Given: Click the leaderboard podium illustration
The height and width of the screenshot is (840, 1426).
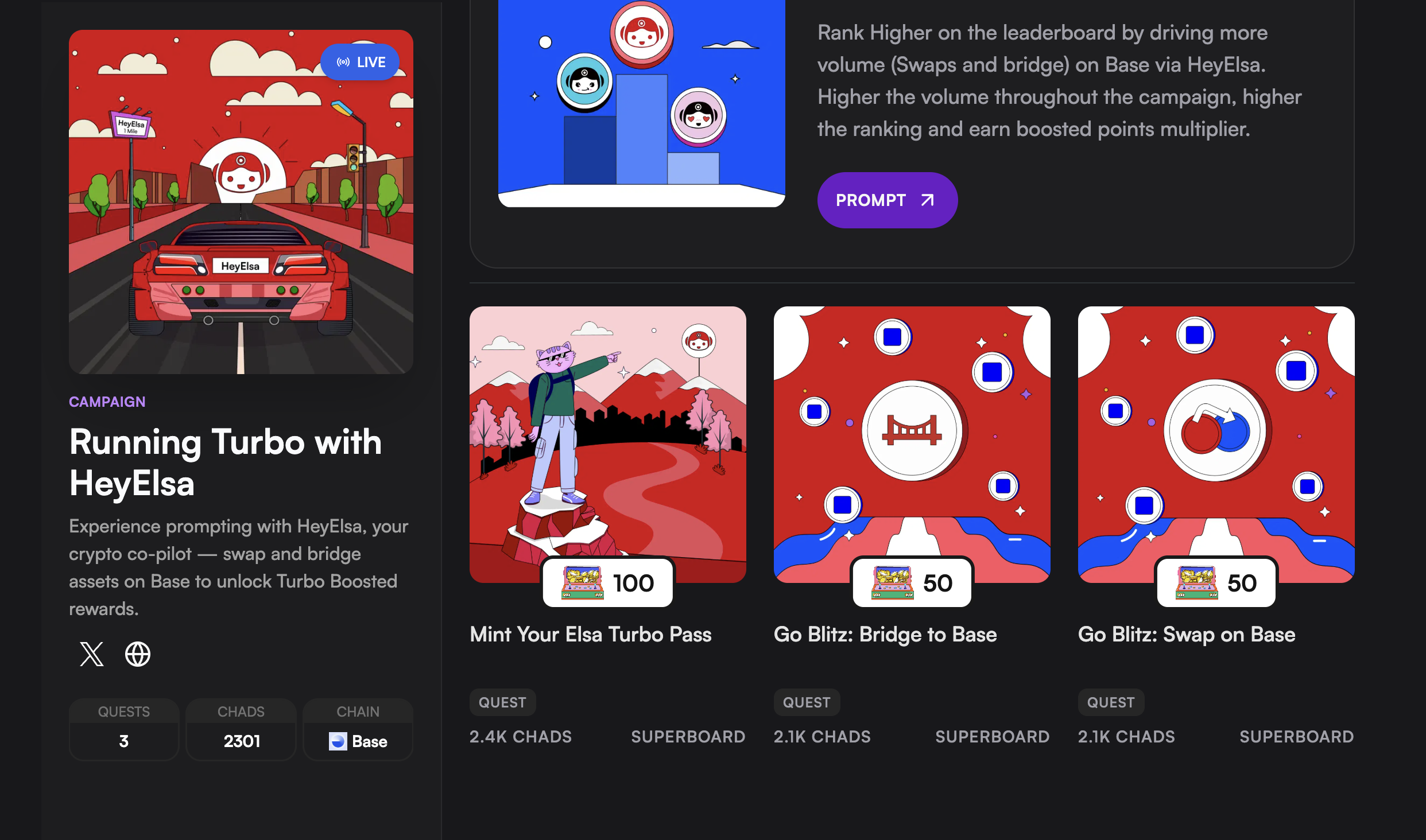Looking at the screenshot, I should 641,103.
